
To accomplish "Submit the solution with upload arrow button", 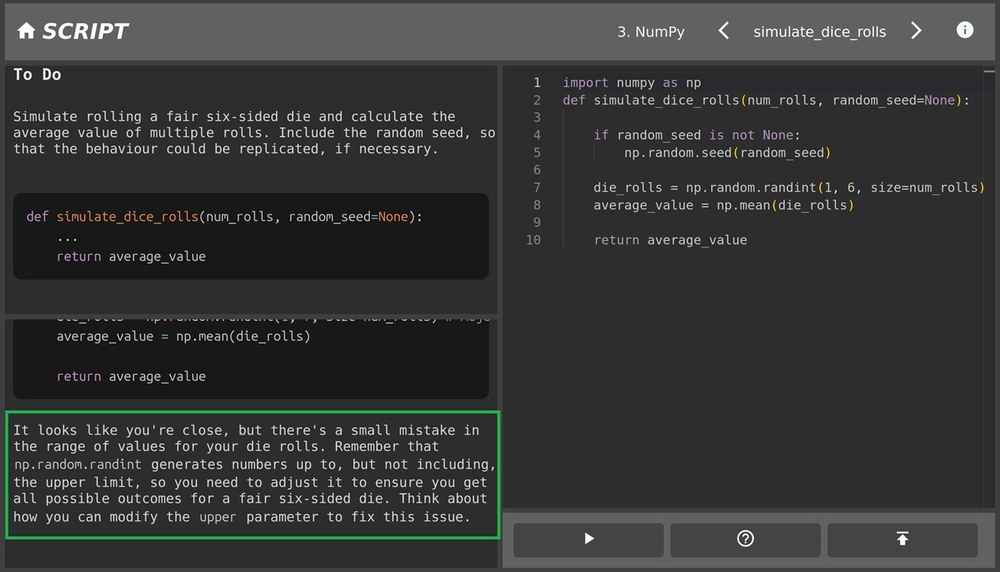I will (x=902, y=539).
